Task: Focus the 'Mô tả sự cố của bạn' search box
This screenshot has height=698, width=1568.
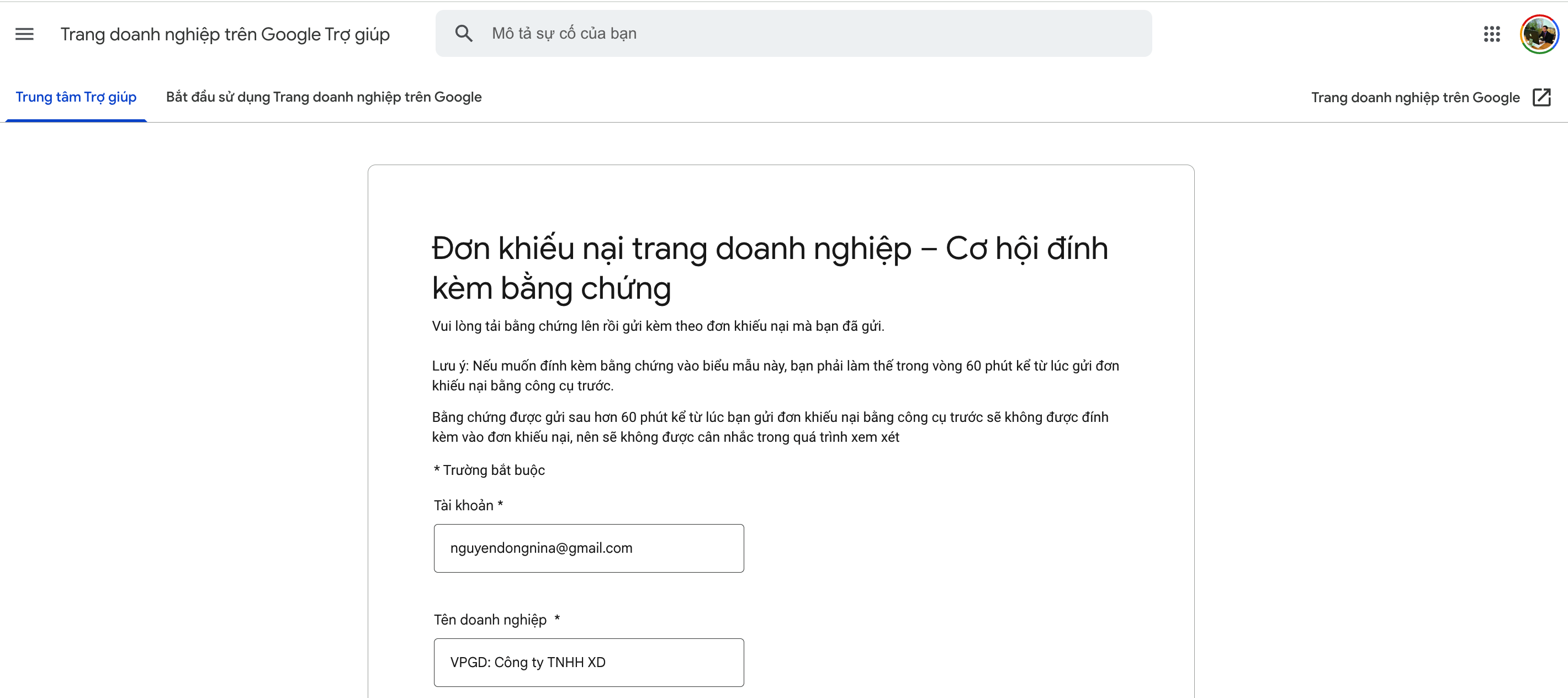Action: [791, 34]
